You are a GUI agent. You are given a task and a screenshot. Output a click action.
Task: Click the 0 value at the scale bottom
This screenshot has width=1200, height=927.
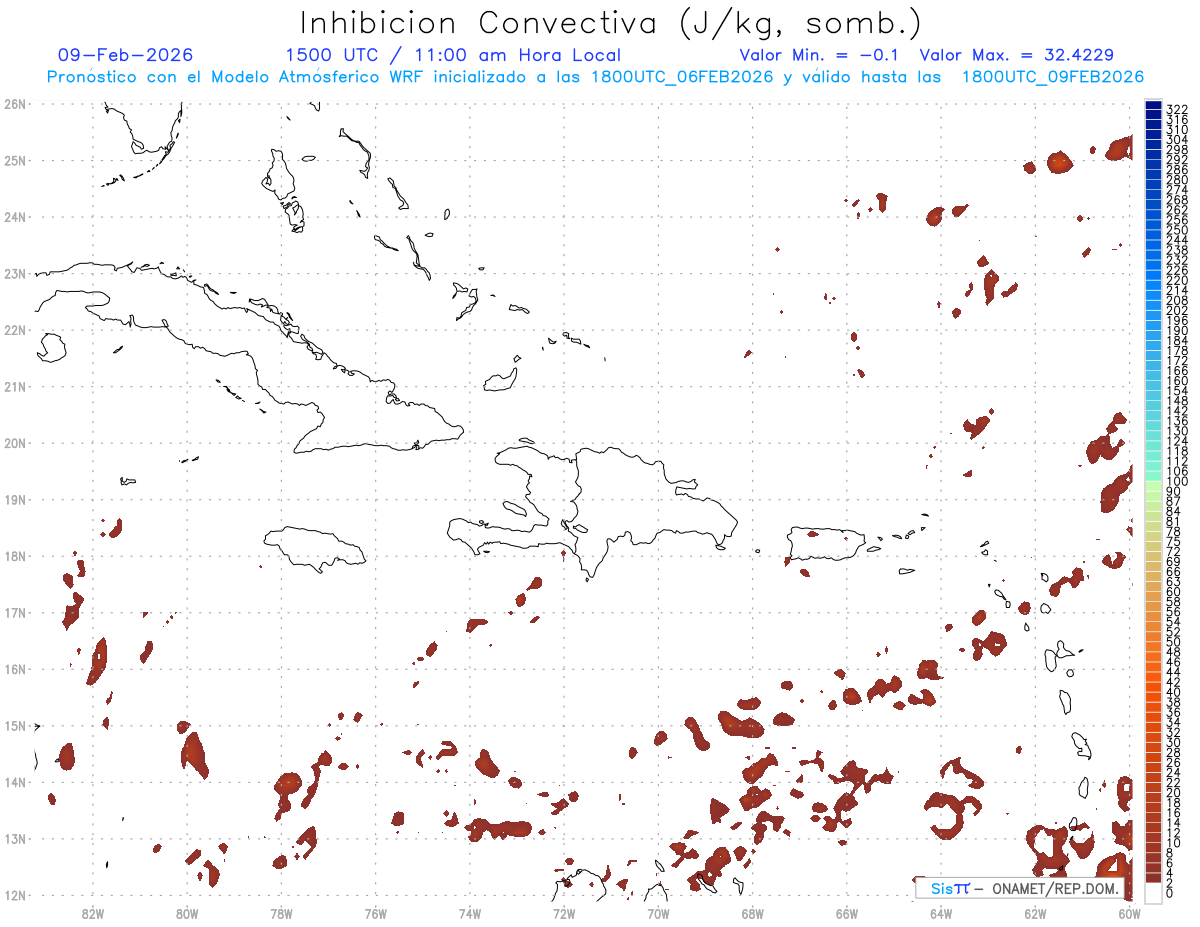coord(1170,893)
